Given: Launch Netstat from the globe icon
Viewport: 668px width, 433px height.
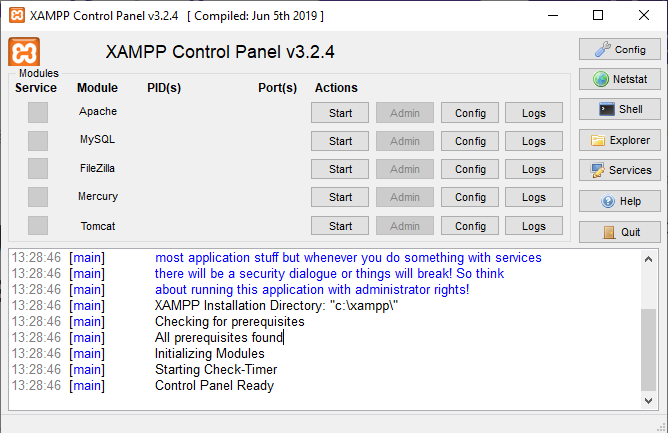Looking at the screenshot, I should click(x=619, y=79).
